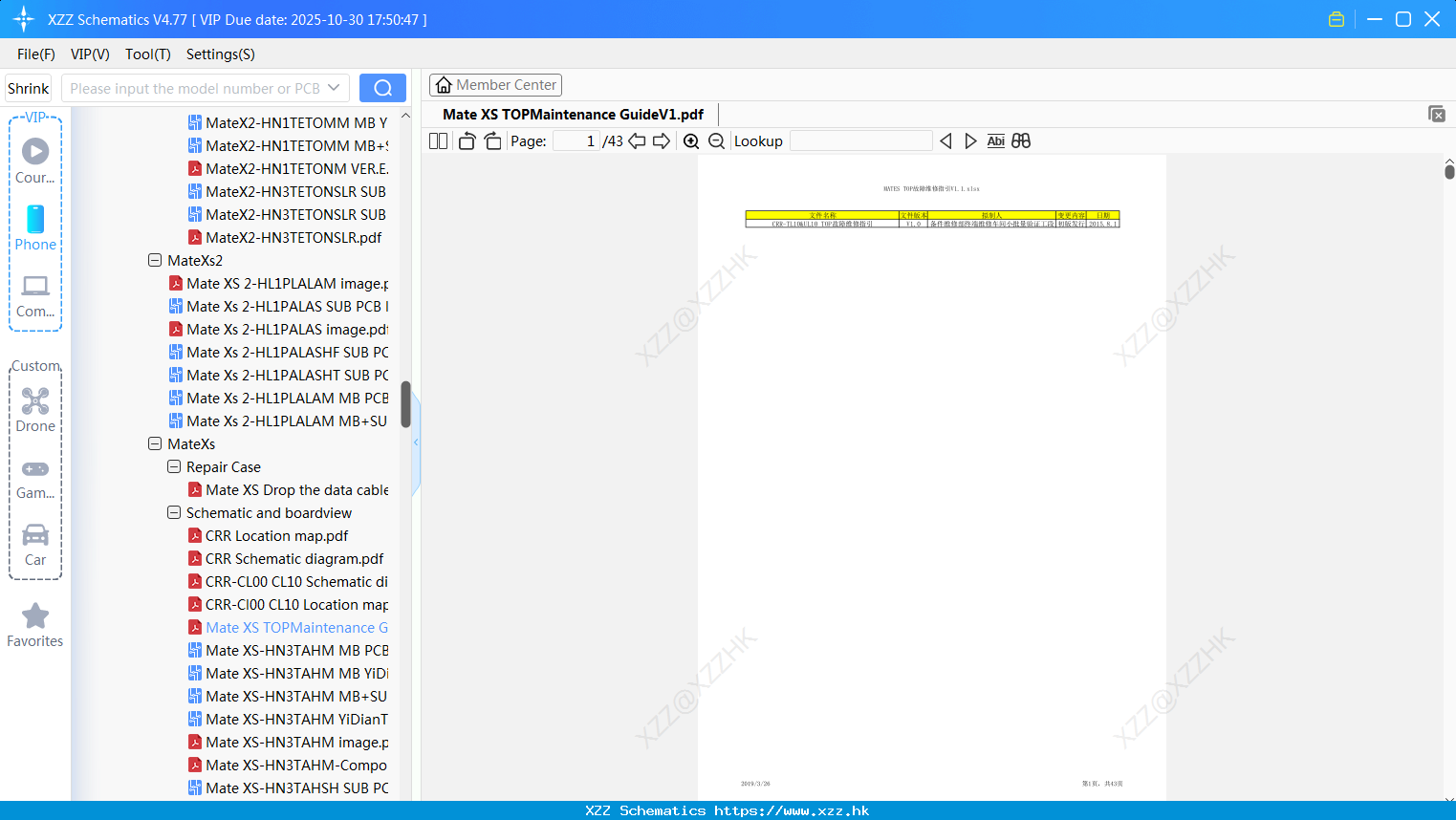1456x820 pixels.
Task: Open Mate XS-HN3TAHM MB PCB file
Action: tap(288, 651)
